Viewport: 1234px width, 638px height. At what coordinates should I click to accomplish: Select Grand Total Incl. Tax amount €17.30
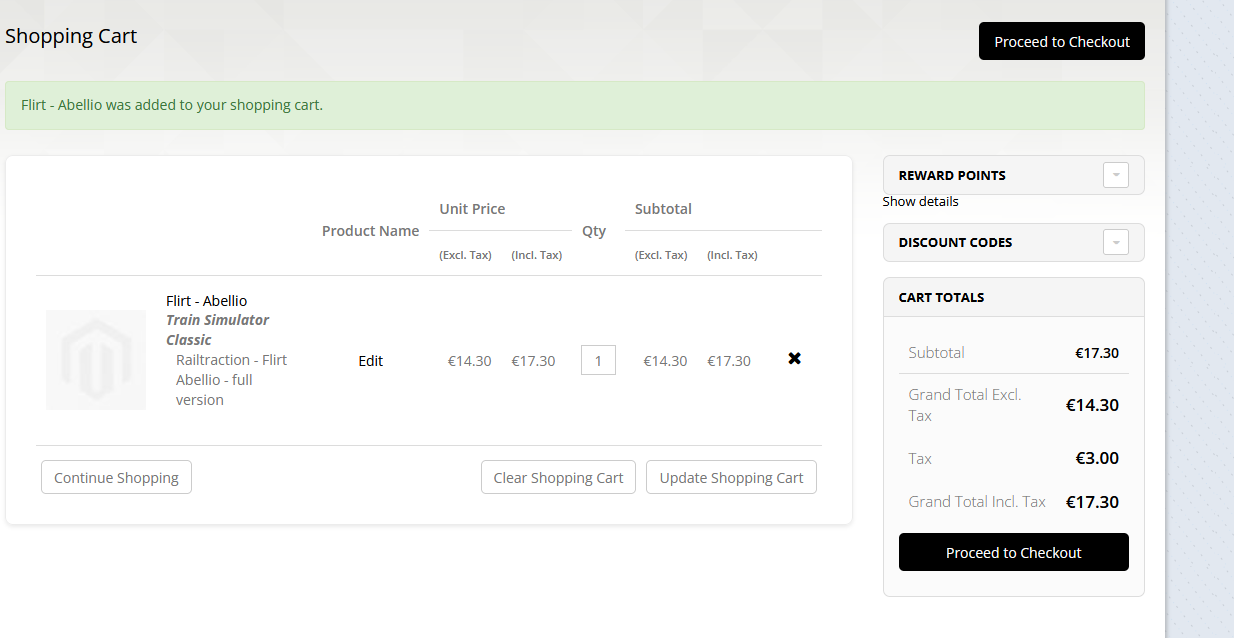1092,502
